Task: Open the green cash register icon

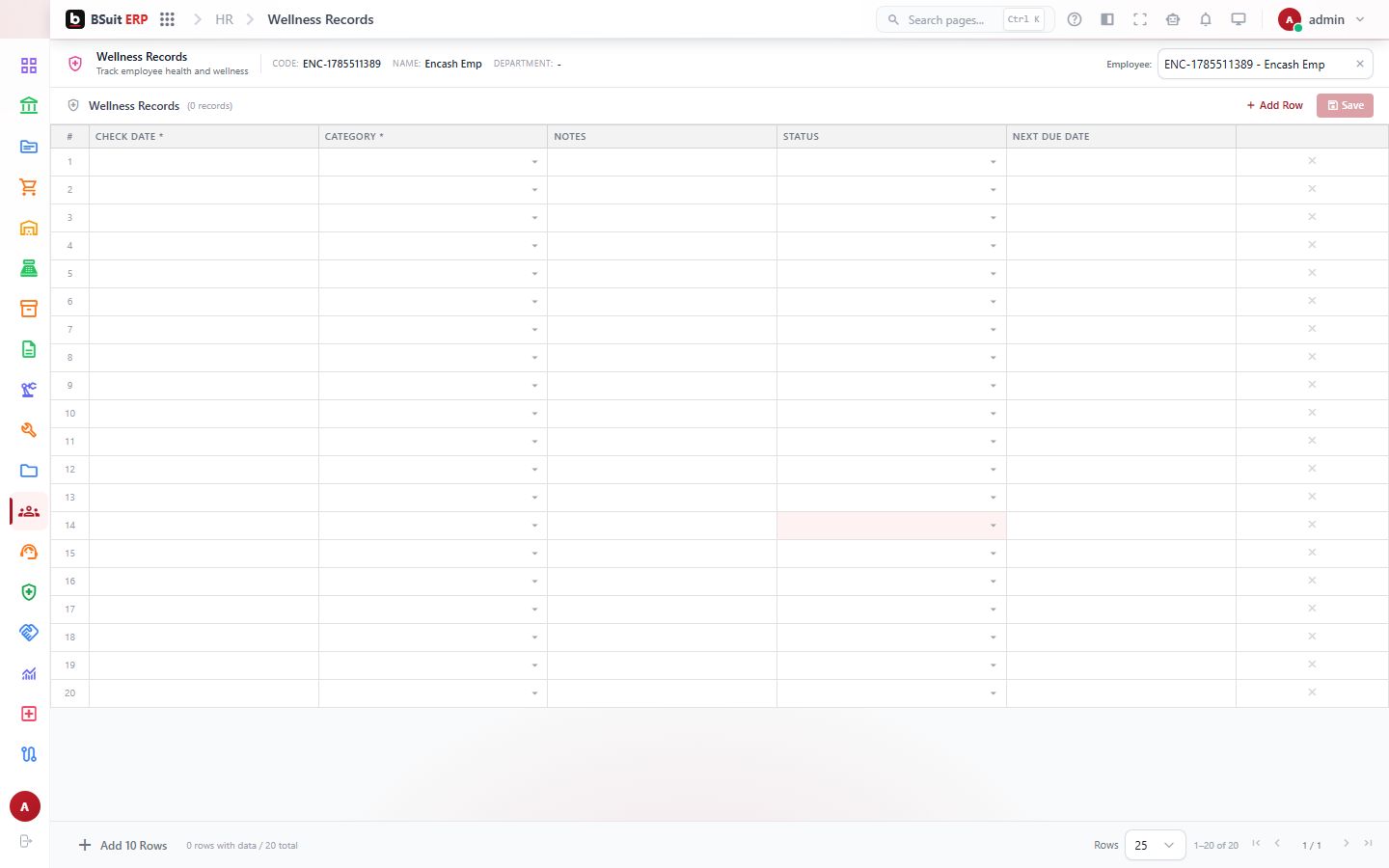Action: 29,268
